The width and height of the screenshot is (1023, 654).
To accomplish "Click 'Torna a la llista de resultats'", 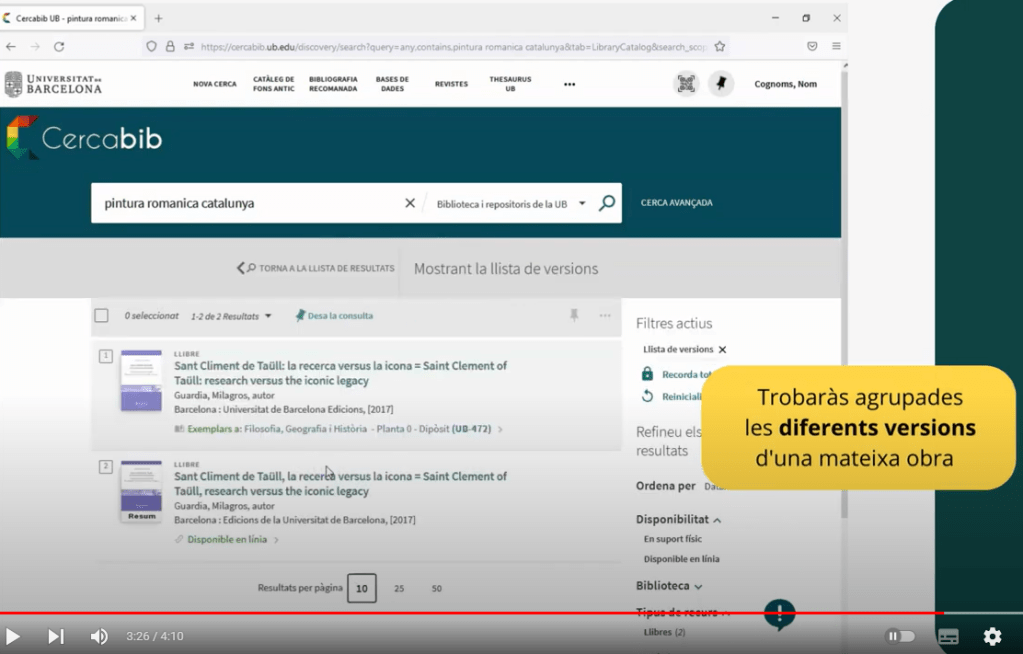I will tap(316, 268).
